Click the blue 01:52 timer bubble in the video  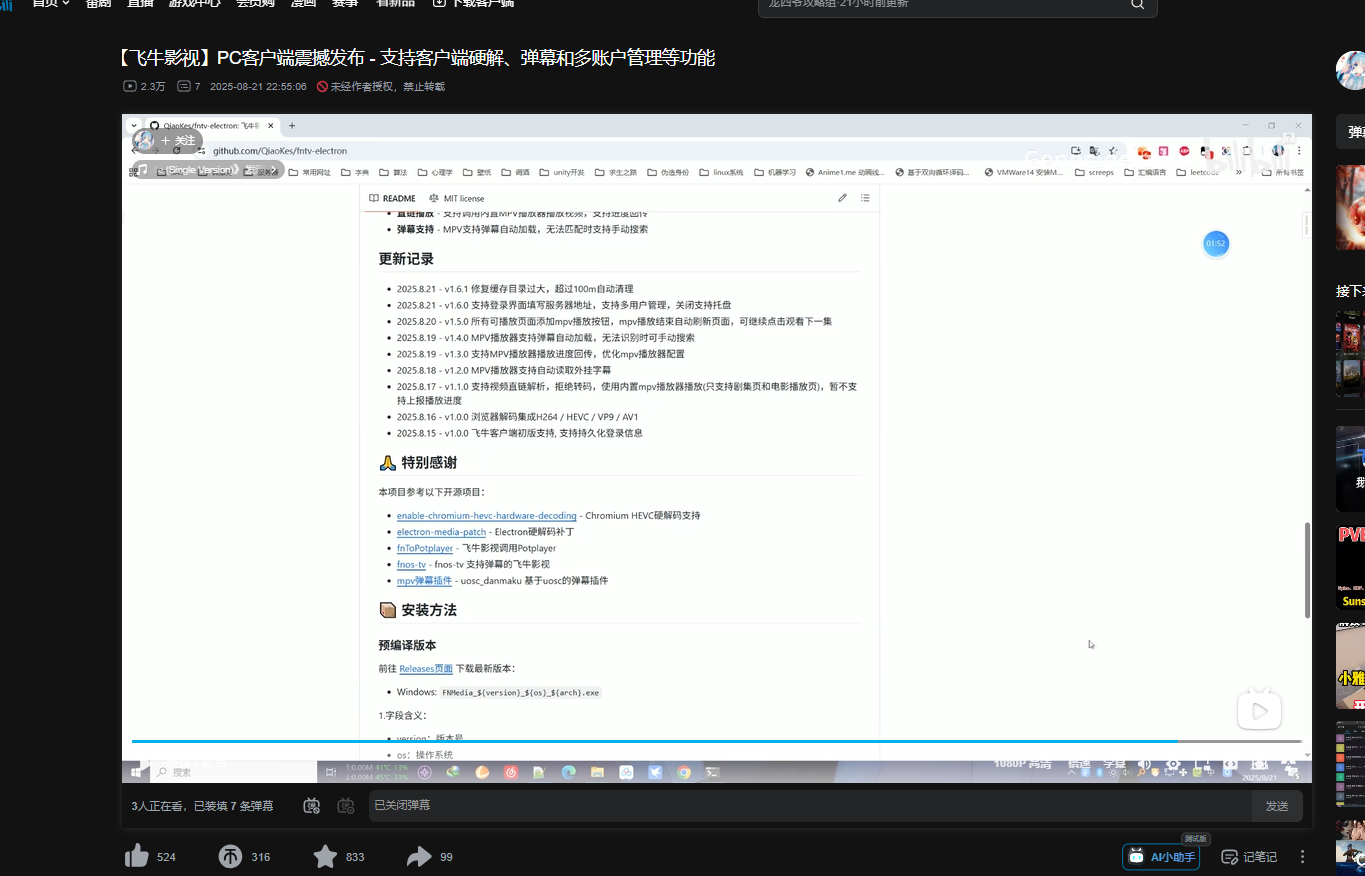(x=1215, y=243)
